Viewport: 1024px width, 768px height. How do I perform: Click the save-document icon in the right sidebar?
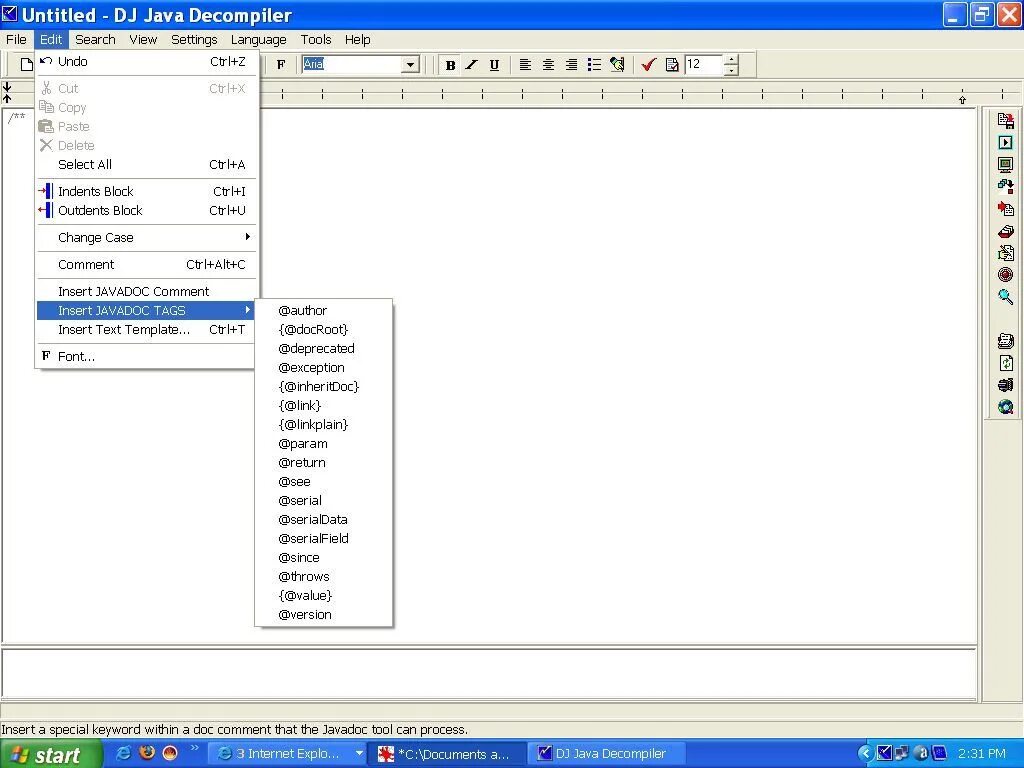(x=1006, y=120)
